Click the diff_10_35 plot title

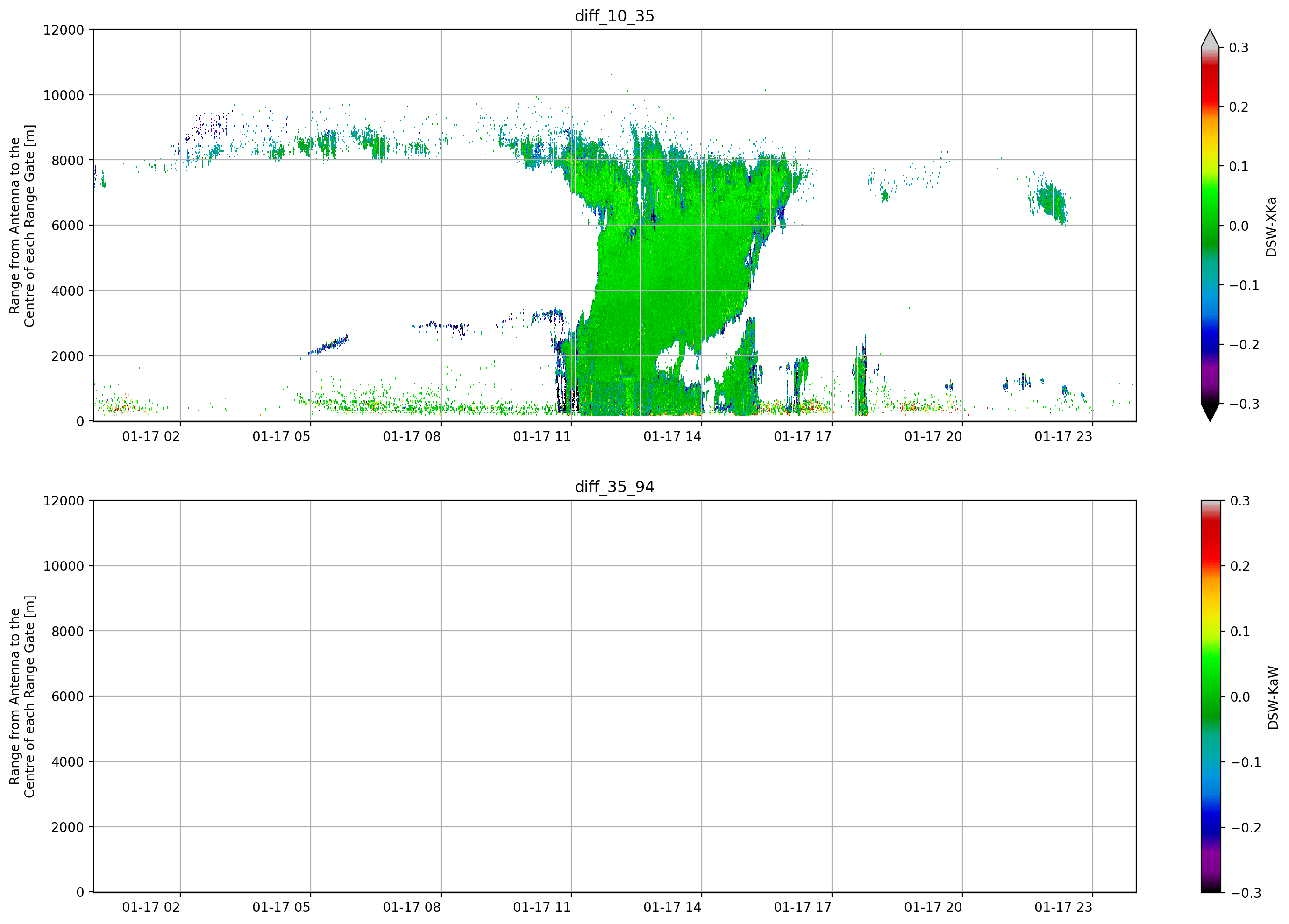[x=614, y=16]
